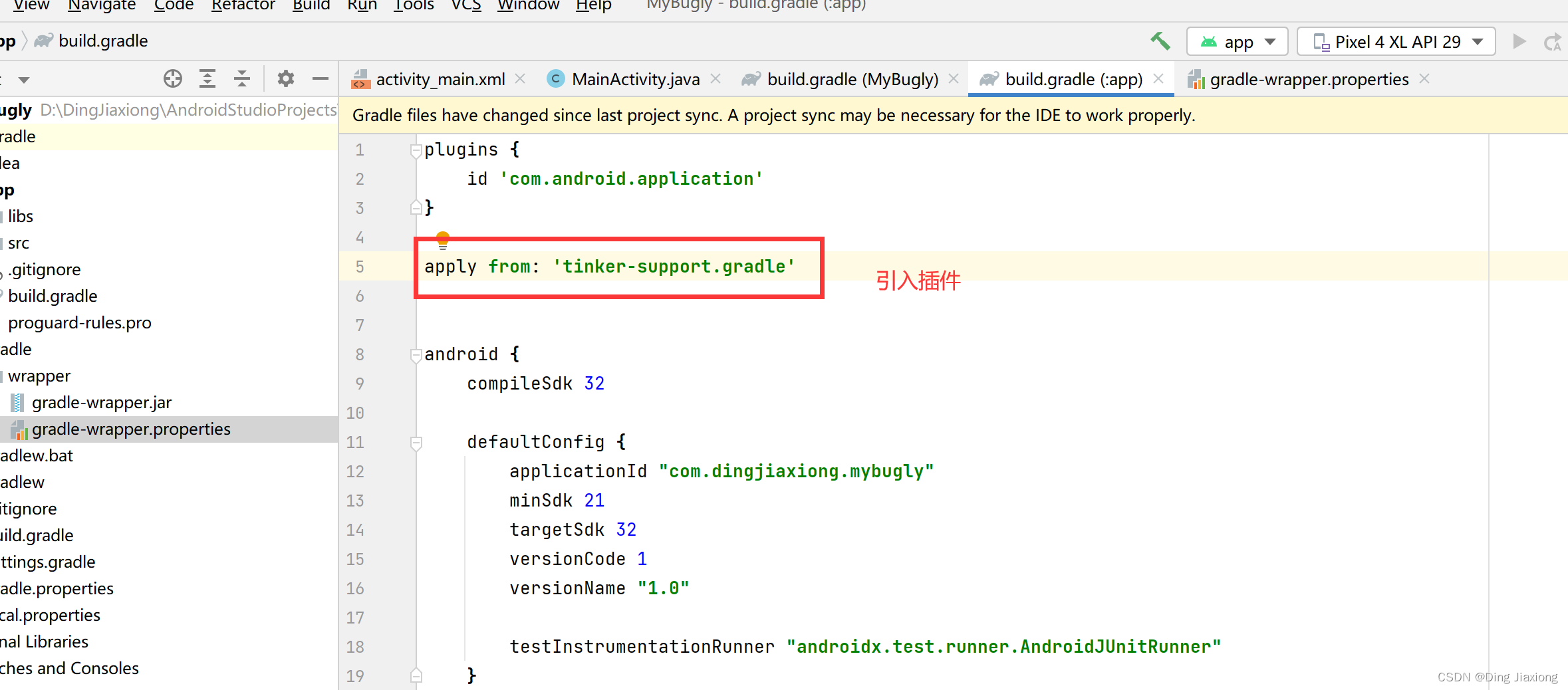This screenshot has height=690, width=1568.
Task: Click the Make Project hammer icon
Action: (x=1160, y=41)
